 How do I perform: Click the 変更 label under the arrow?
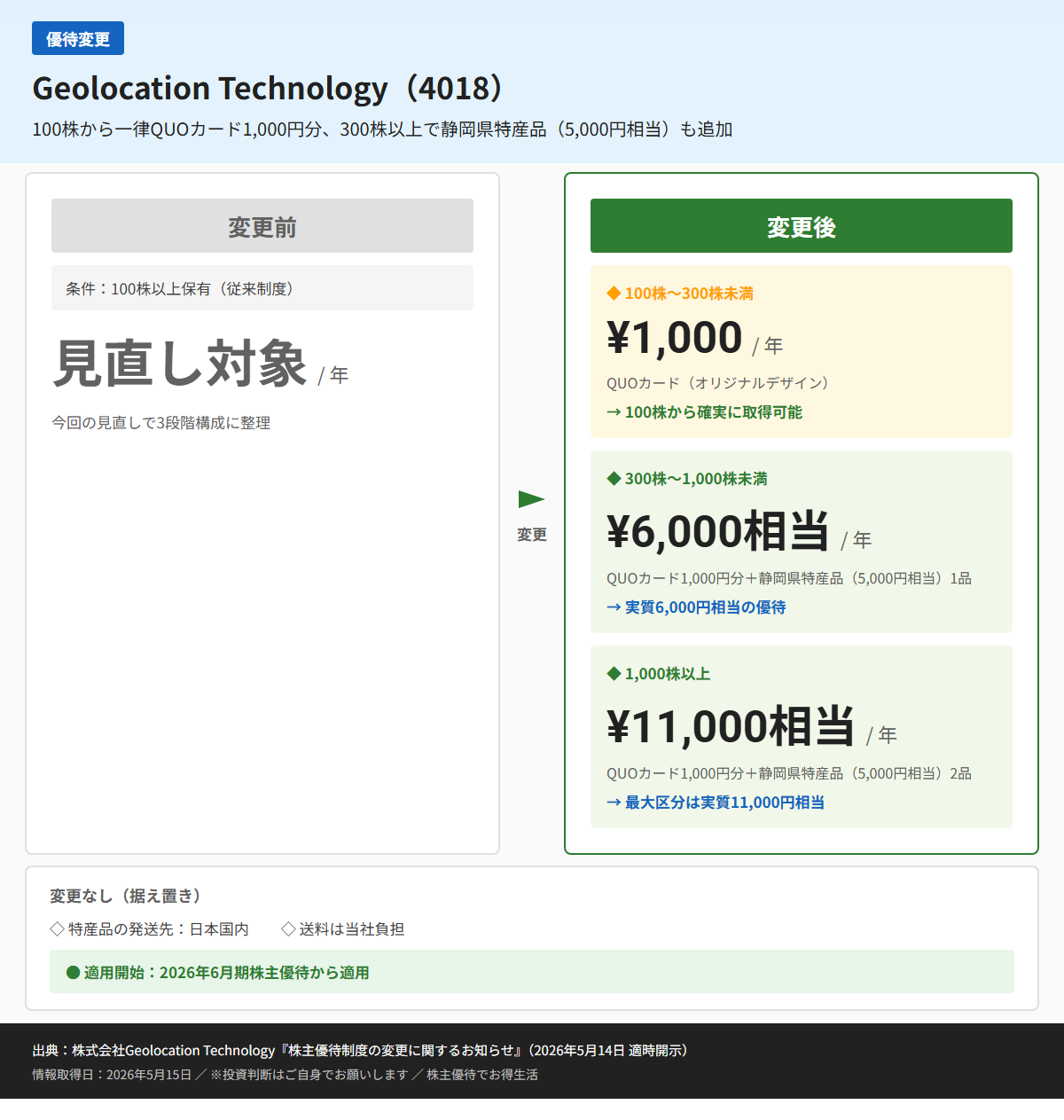point(532,535)
